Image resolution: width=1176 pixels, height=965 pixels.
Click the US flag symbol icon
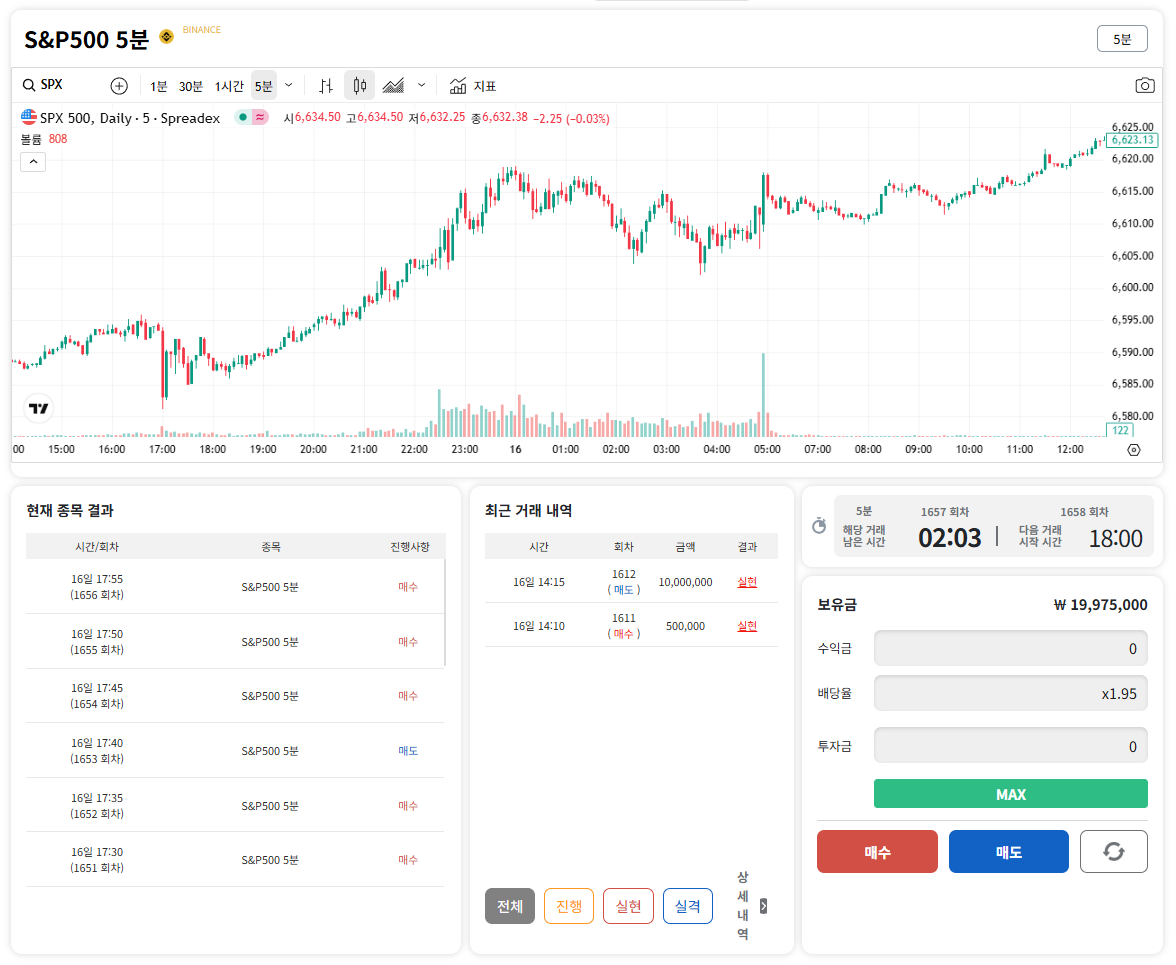coord(28,117)
